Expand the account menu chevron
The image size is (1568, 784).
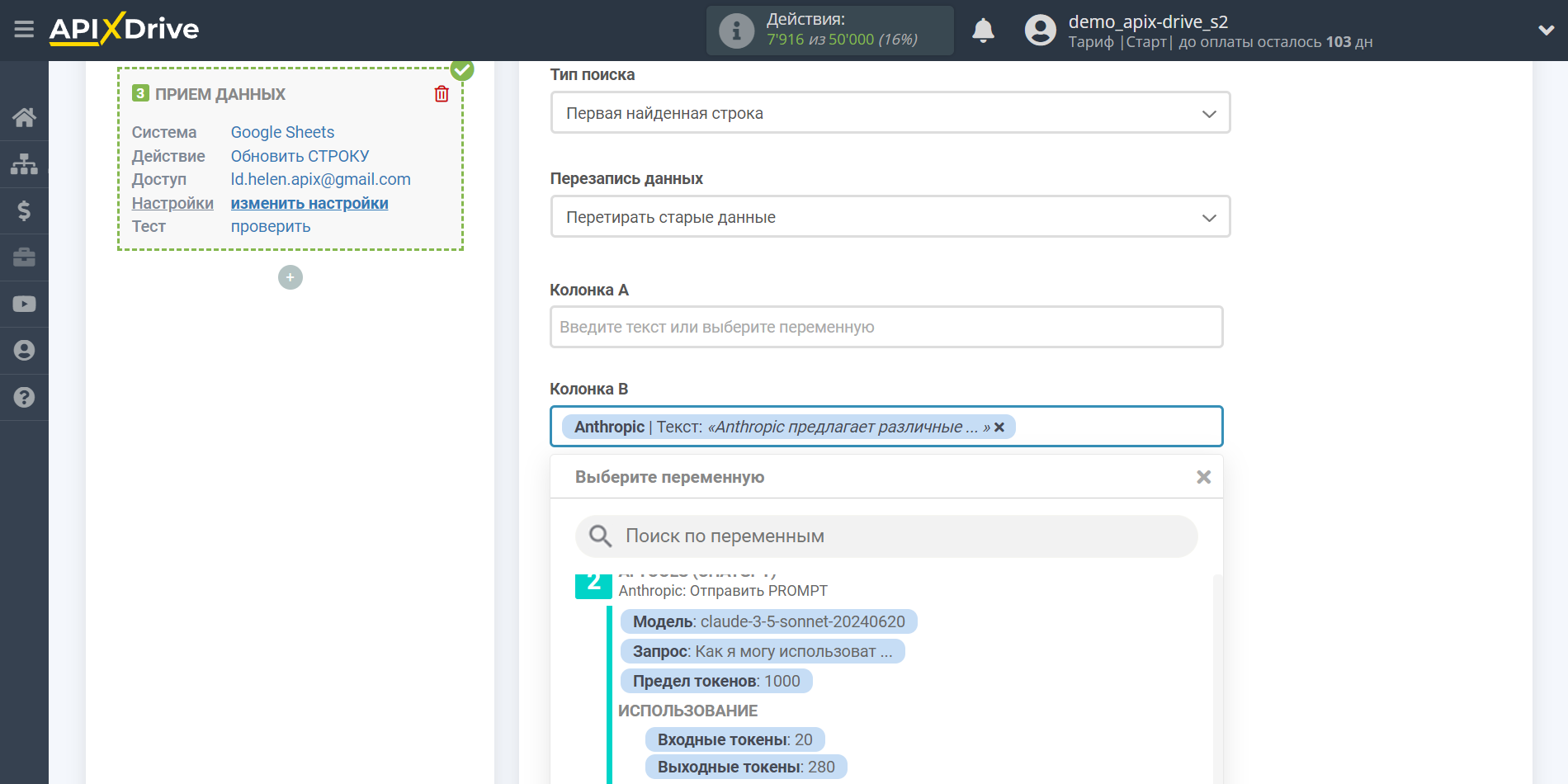coord(1546,31)
